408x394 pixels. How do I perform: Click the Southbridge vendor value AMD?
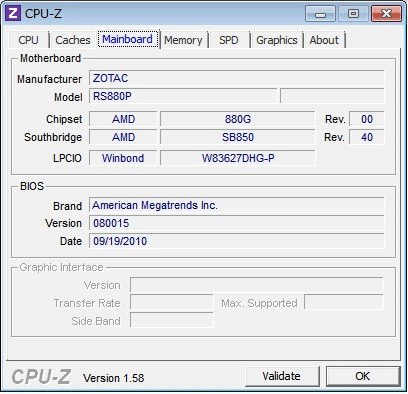pos(123,137)
